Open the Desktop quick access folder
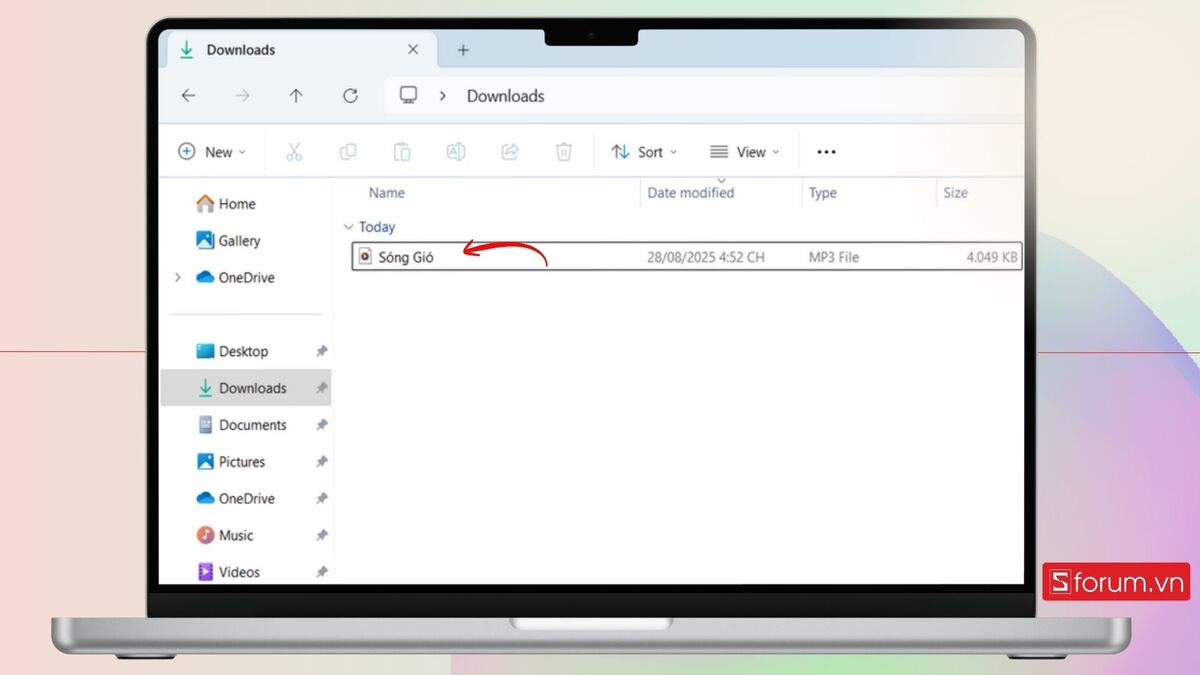Image resolution: width=1200 pixels, height=675 pixels. click(x=232, y=351)
